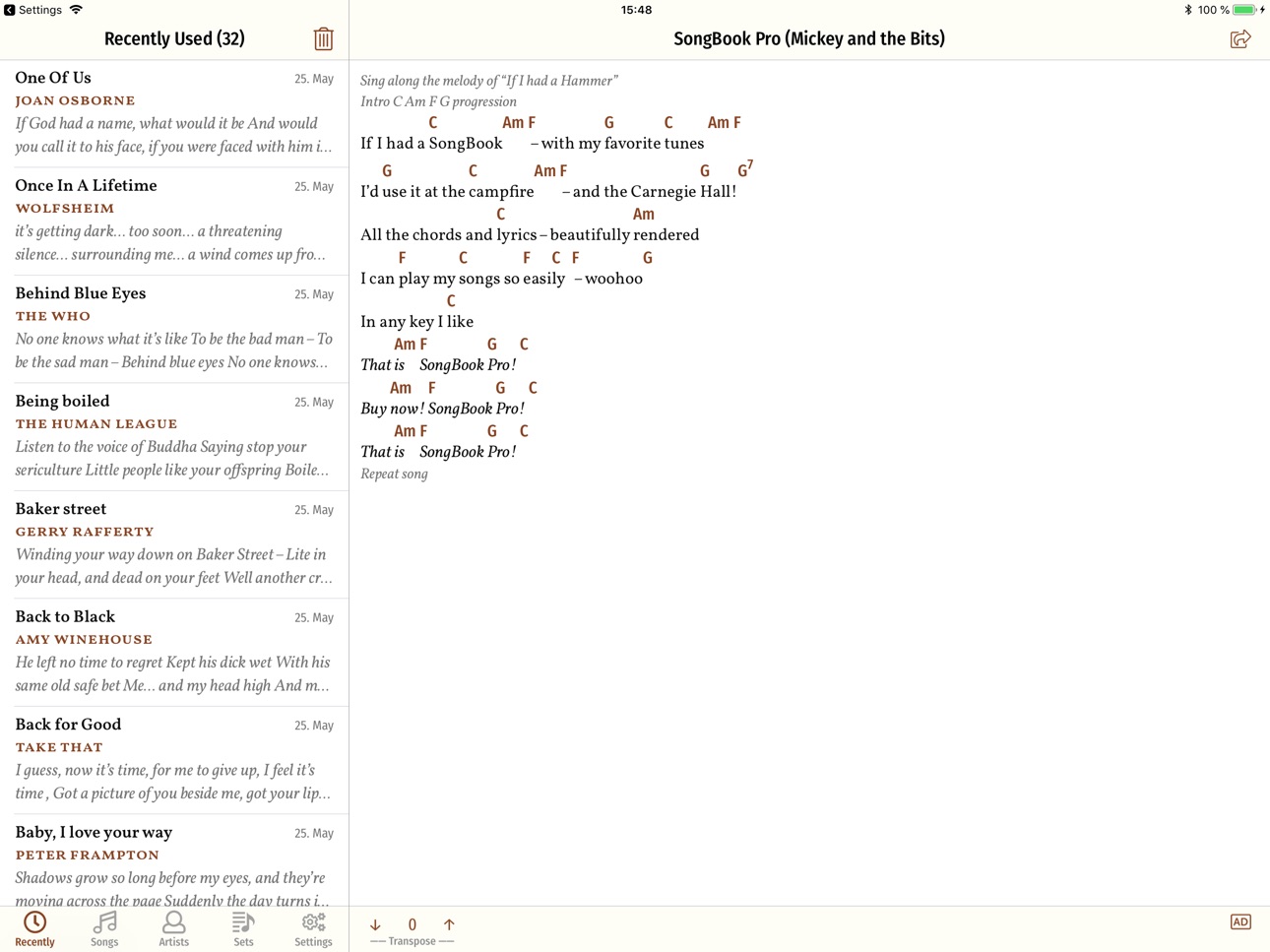This screenshot has width=1270, height=952.
Task: Tap the G7 chord in the song
Action: point(745,168)
